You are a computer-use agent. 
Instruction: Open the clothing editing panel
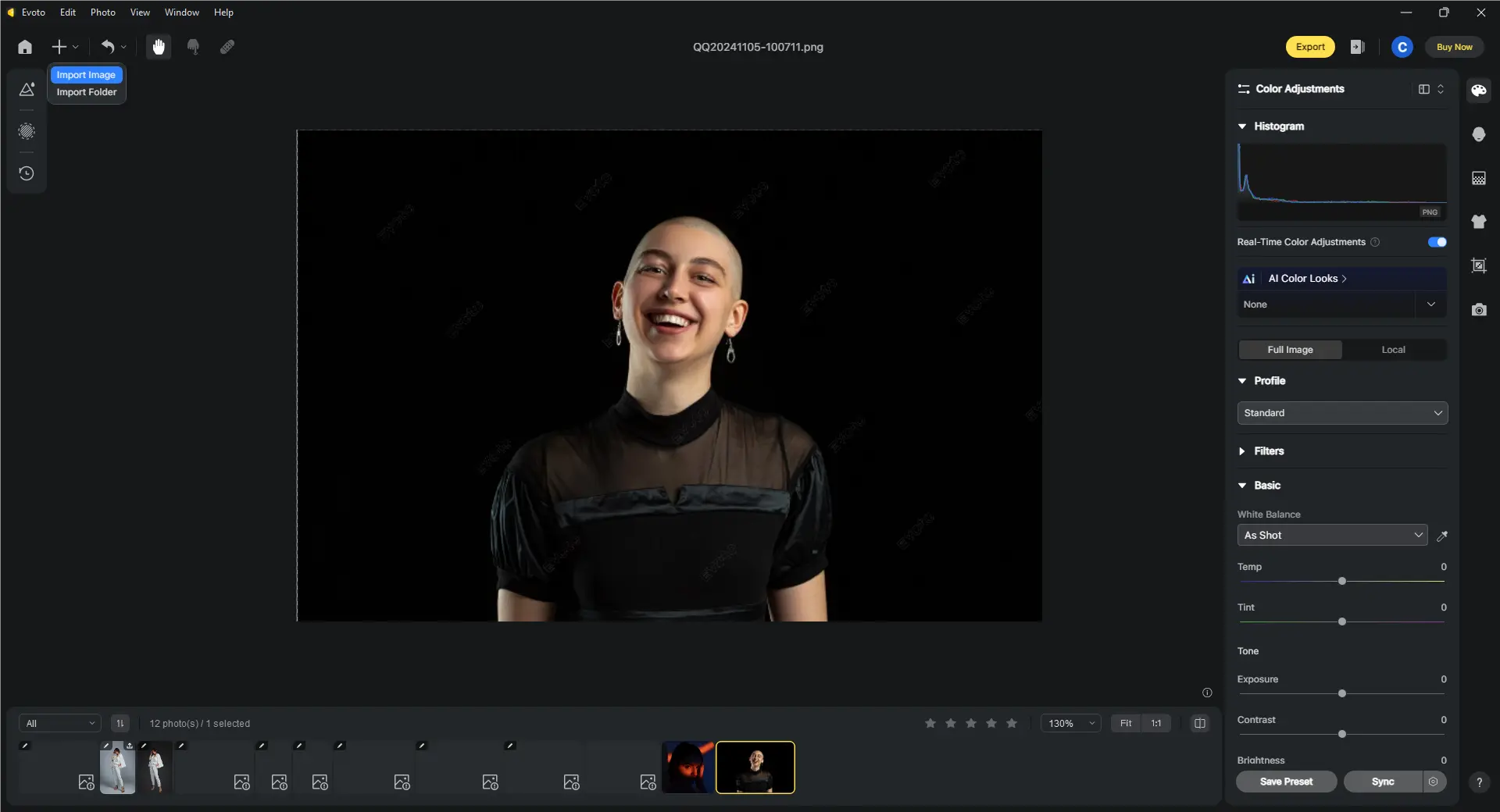pyautogui.click(x=1478, y=222)
